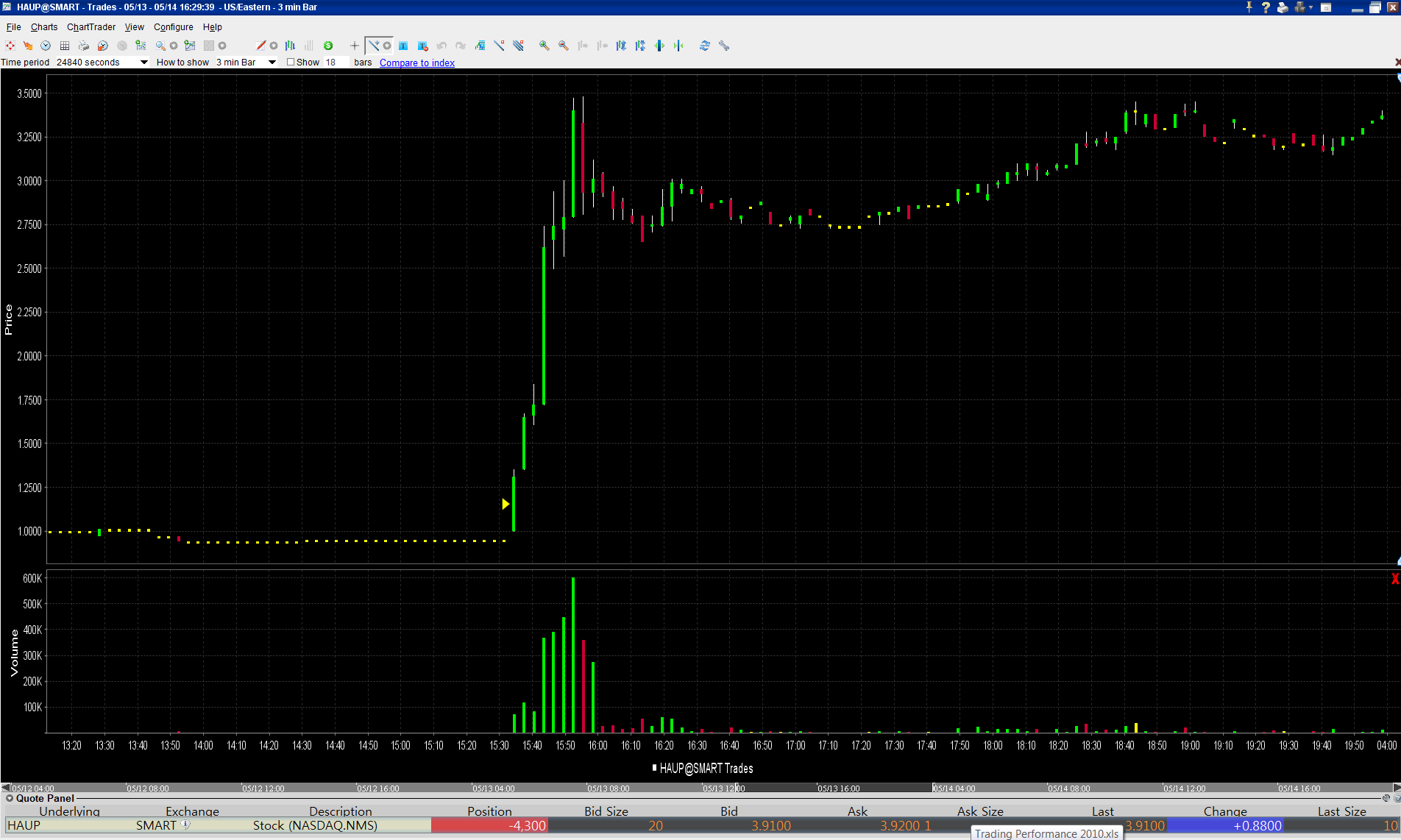This screenshot has height=840, width=1401.
Task: Open the ChartTrader menu
Action: (x=91, y=27)
